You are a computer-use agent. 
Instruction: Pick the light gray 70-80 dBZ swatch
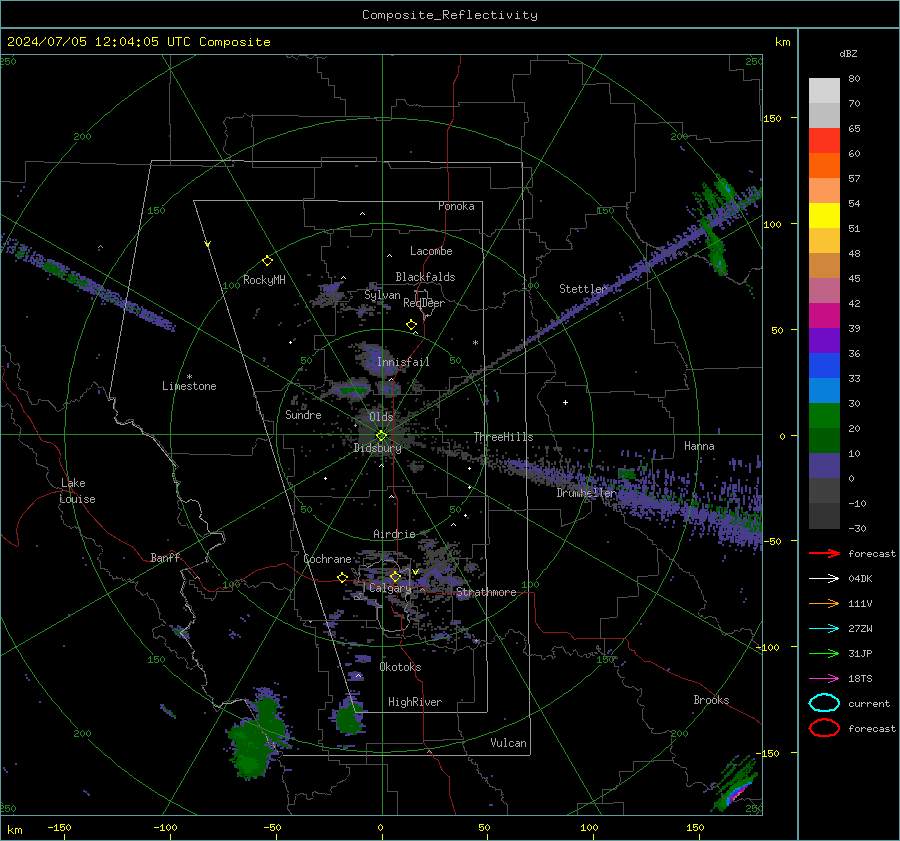[824, 91]
